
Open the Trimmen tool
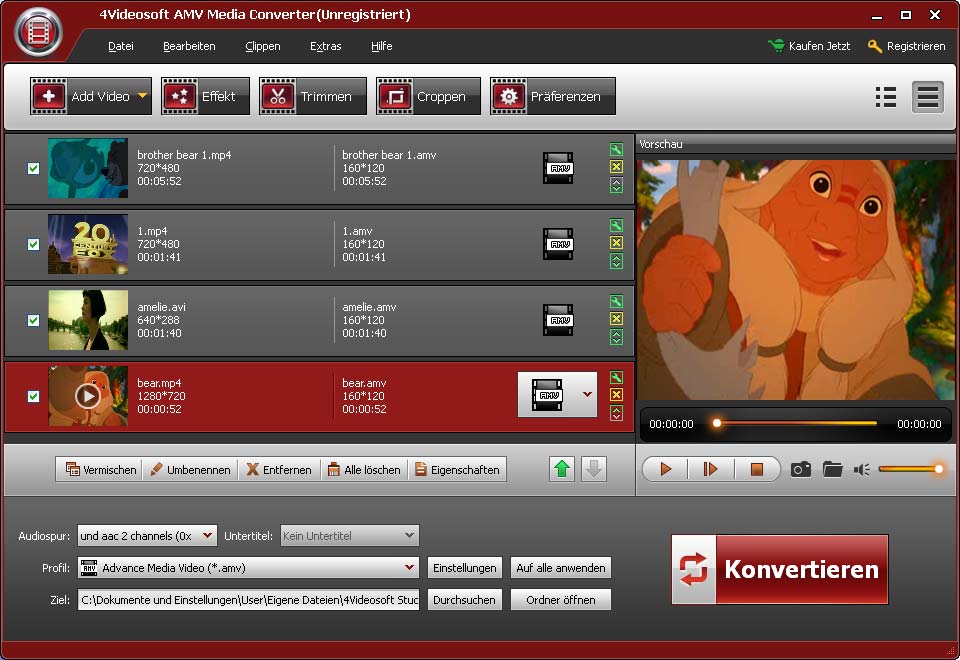tap(313, 96)
